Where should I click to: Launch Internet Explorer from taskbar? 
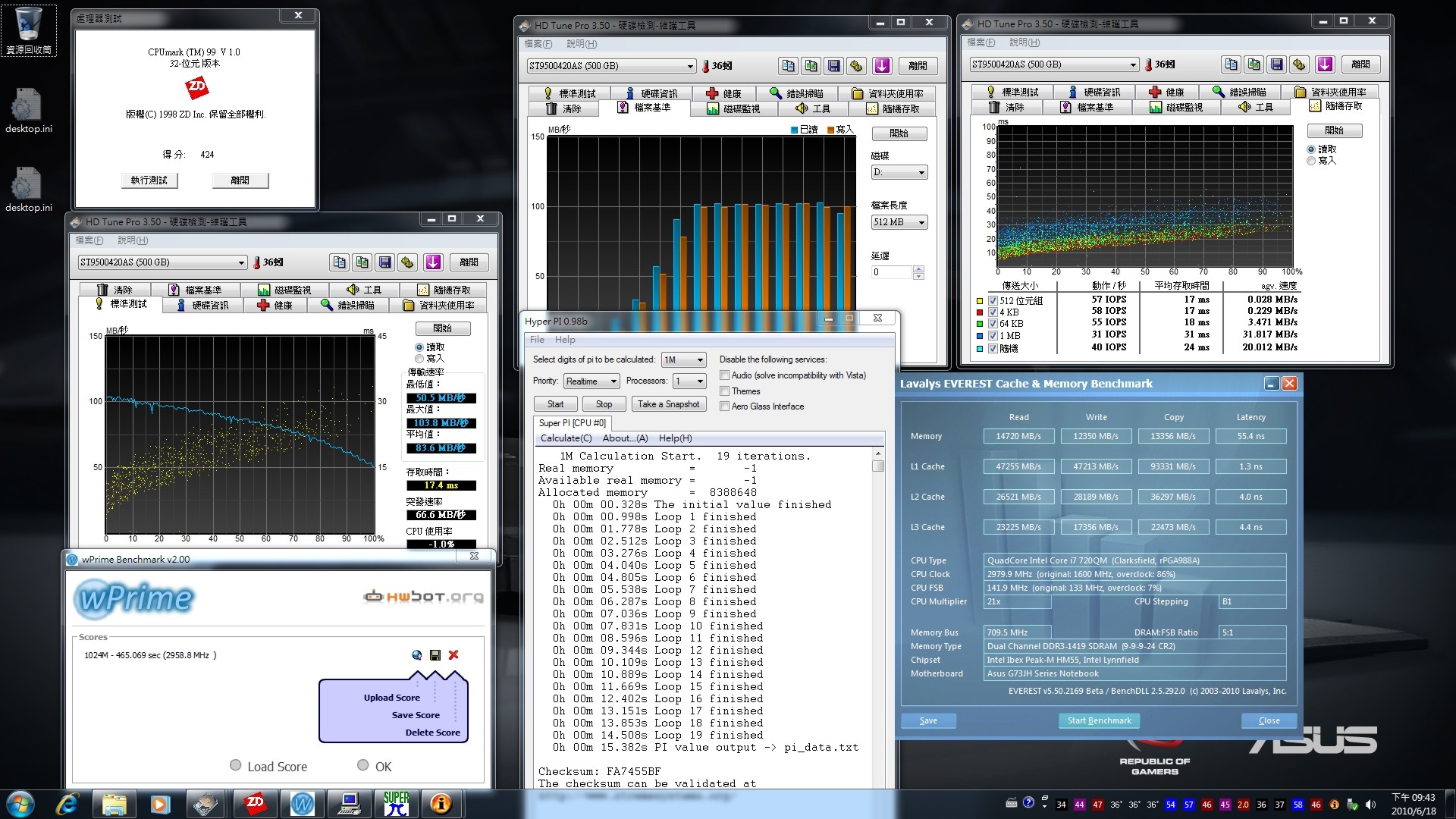click(67, 804)
